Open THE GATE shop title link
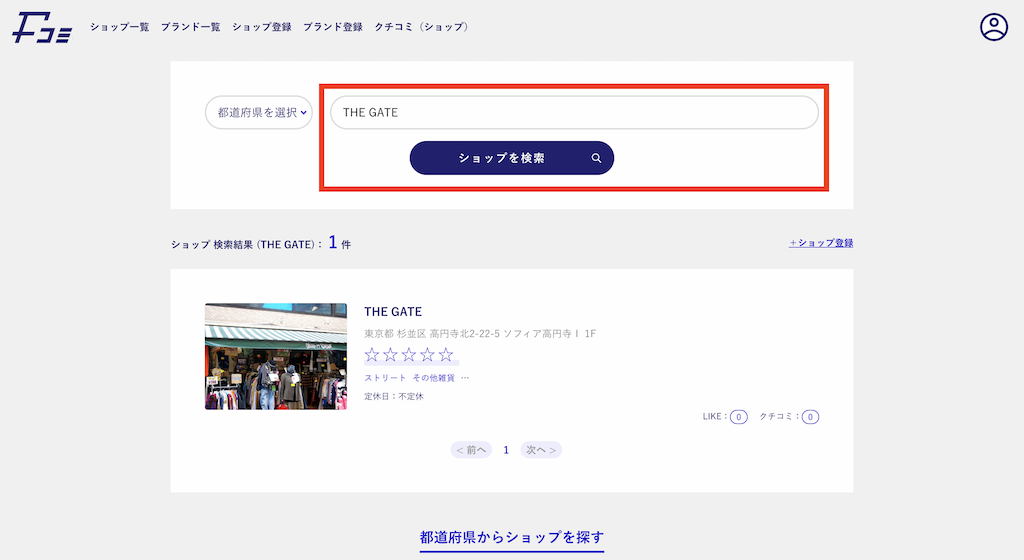Viewport: 1024px width, 560px height. pyautogui.click(x=393, y=312)
